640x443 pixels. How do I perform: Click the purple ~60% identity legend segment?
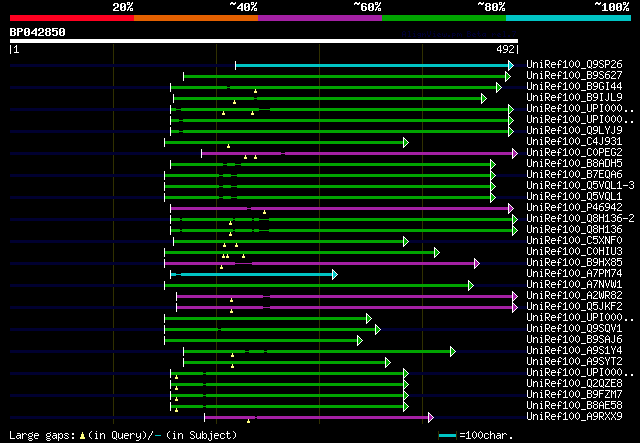[x=320, y=18]
